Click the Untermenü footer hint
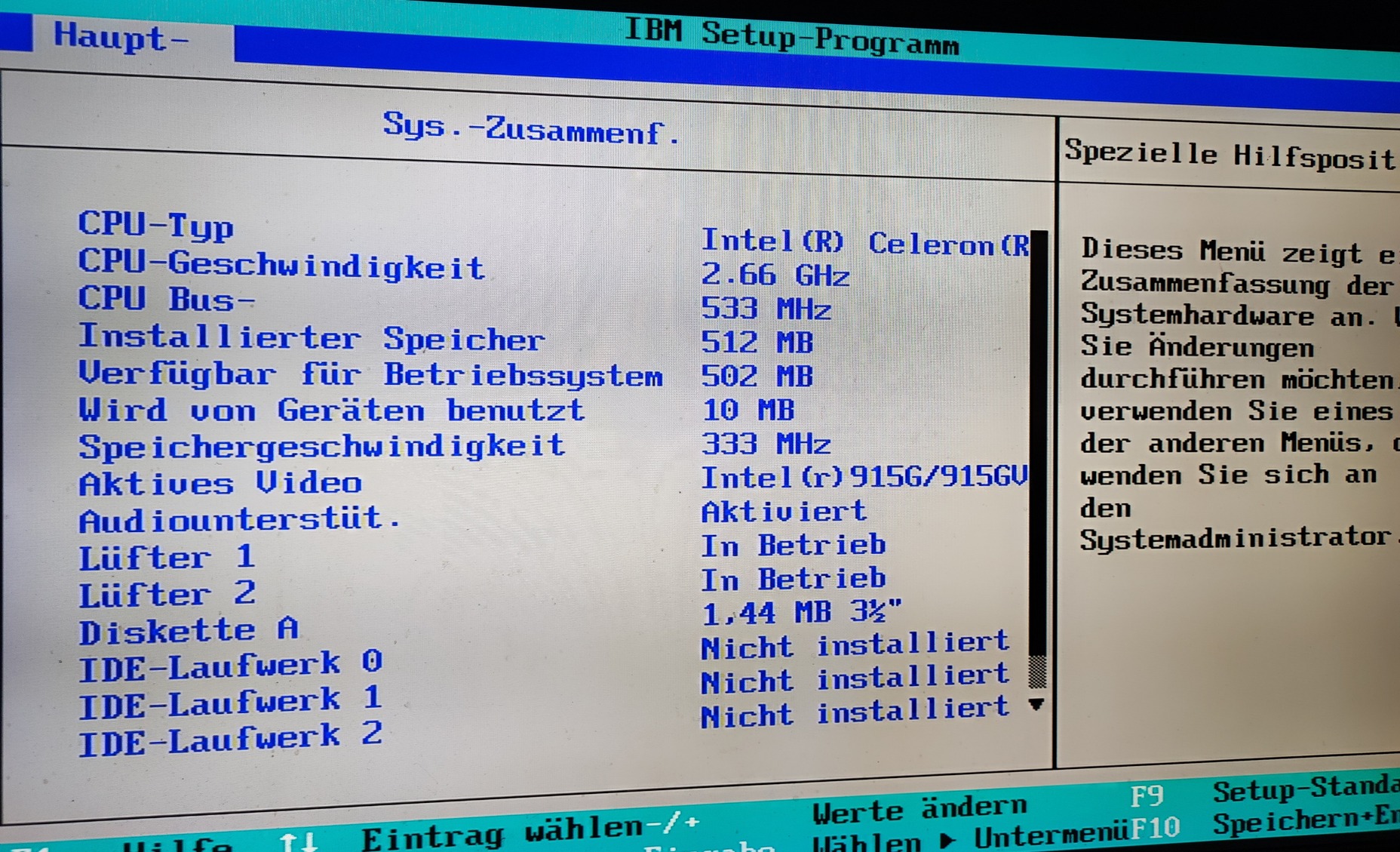This screenshot has width=1400, height=852. pos(1052,837)
